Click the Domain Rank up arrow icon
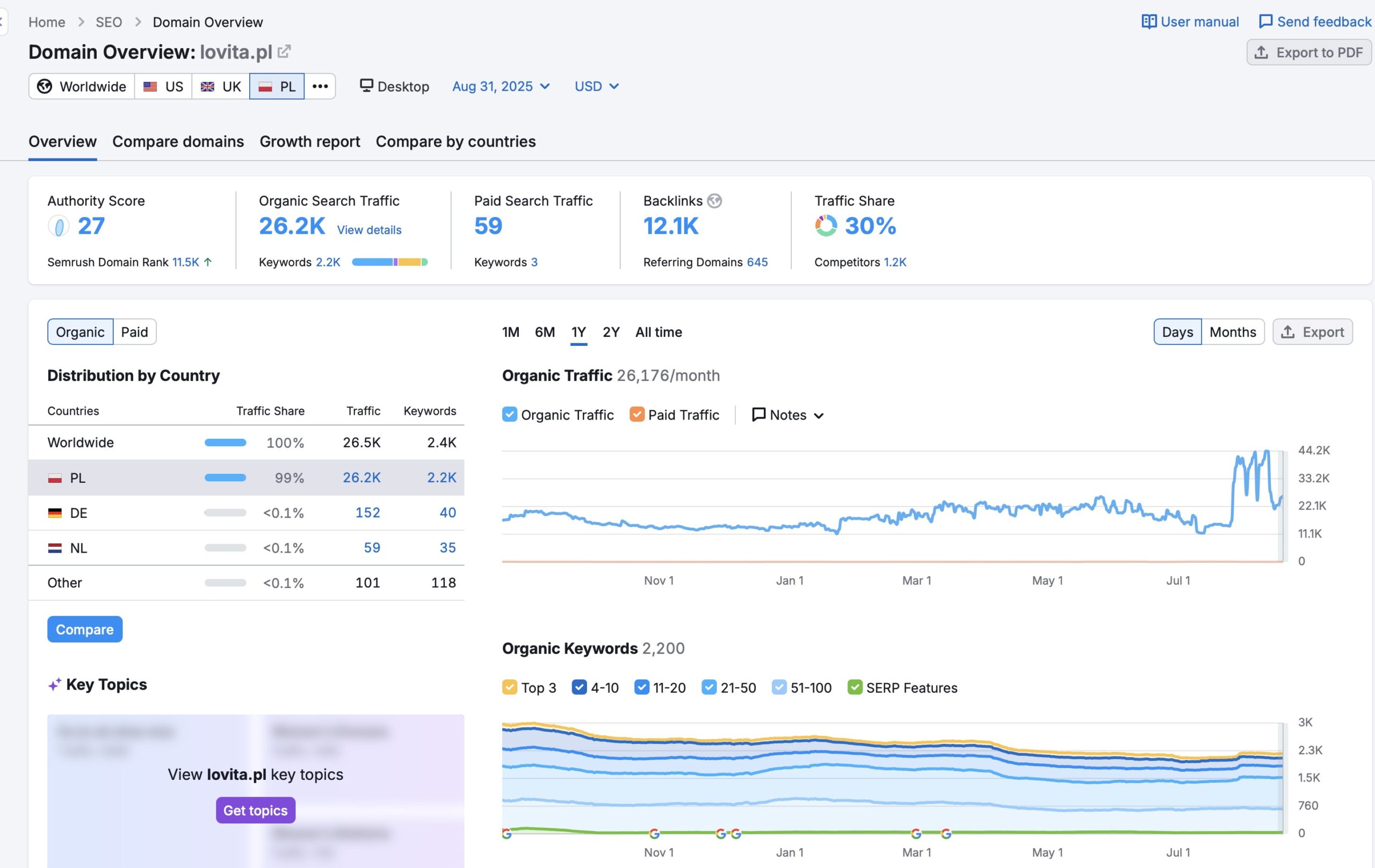1375x868 pixels. click(208, 262)
